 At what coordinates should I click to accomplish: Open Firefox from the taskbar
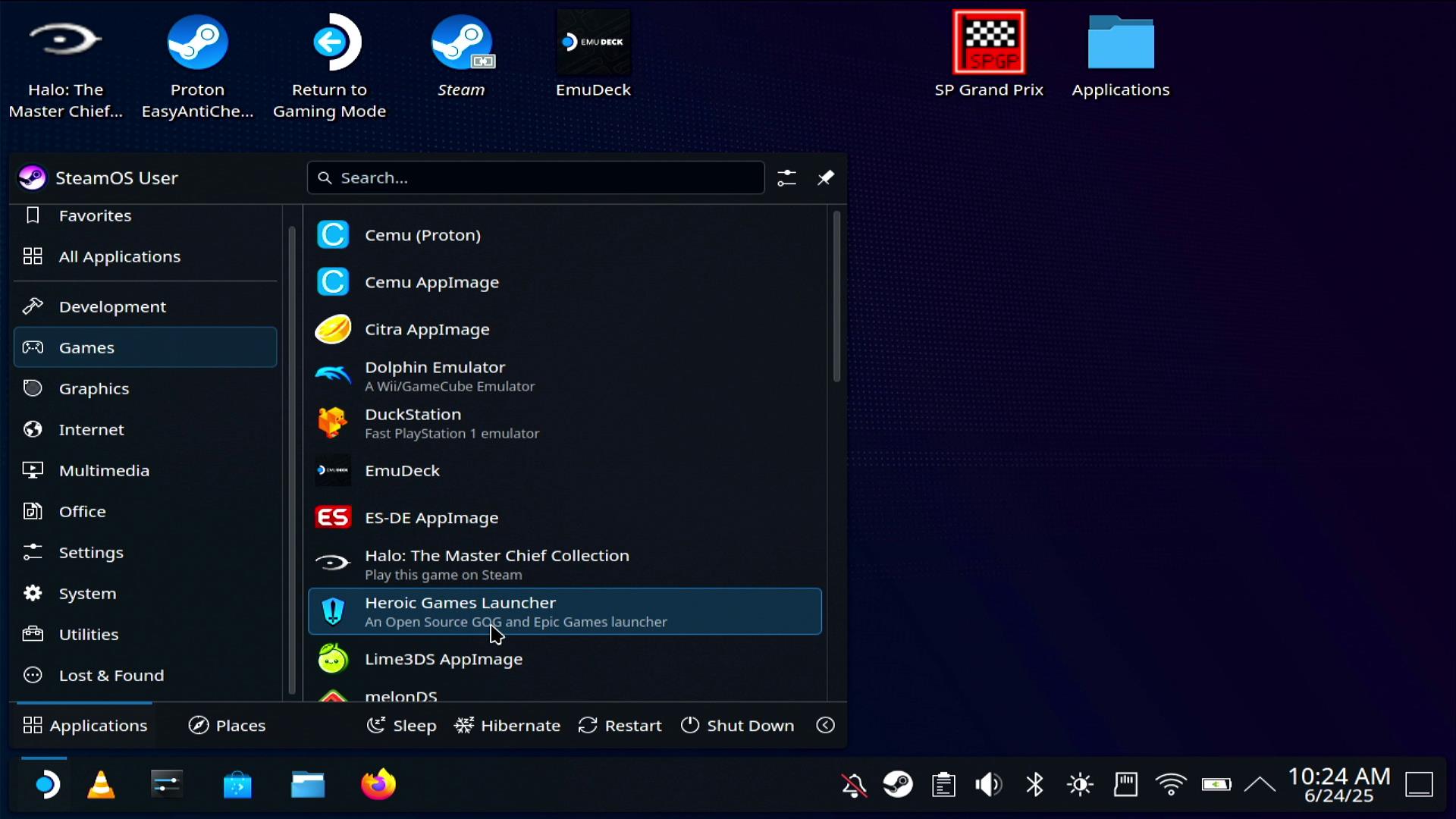coord(378,784)
